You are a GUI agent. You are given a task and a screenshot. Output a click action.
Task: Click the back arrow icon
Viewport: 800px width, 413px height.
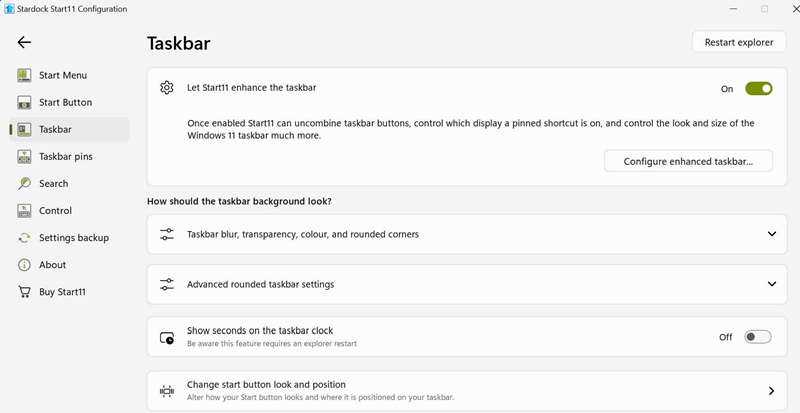(24, 42)
